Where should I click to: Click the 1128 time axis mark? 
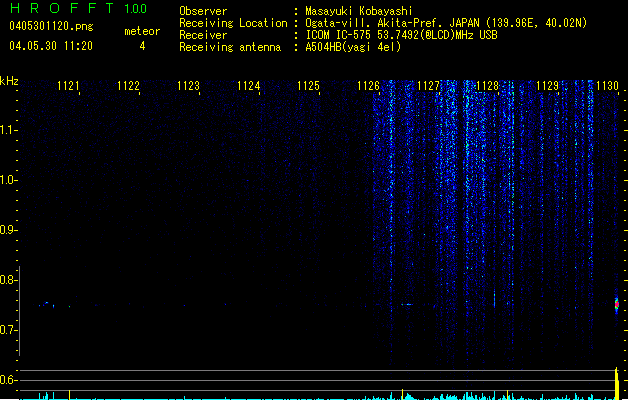pos(487,86)
